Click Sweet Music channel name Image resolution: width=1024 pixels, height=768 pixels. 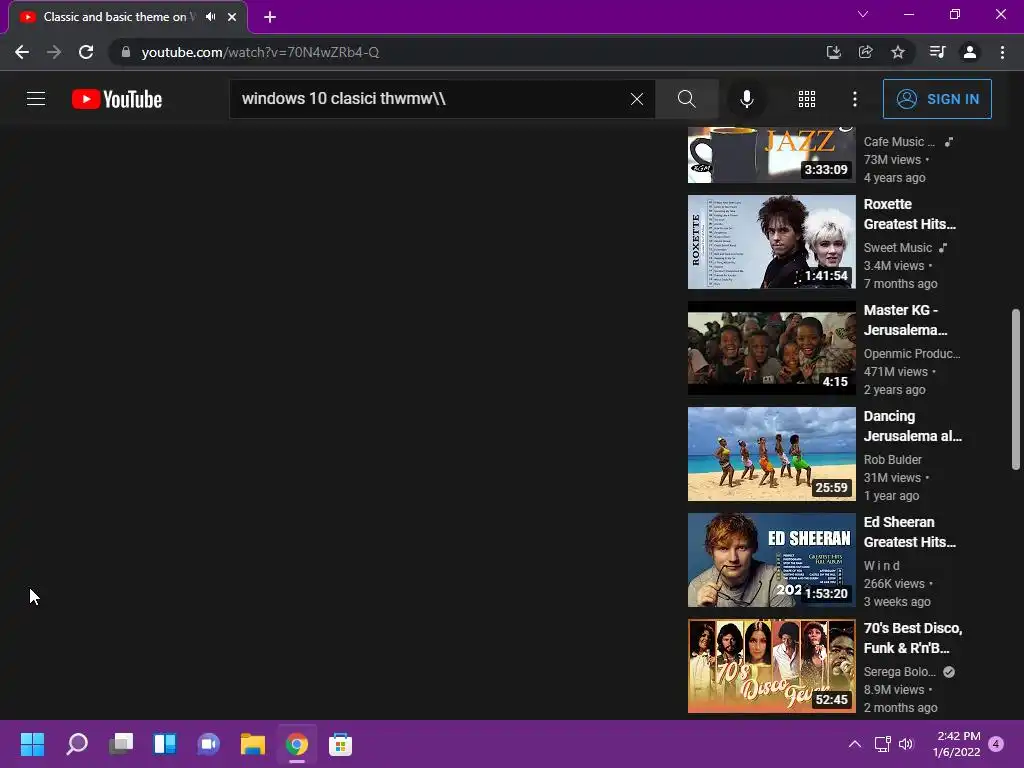click(897, 248)
